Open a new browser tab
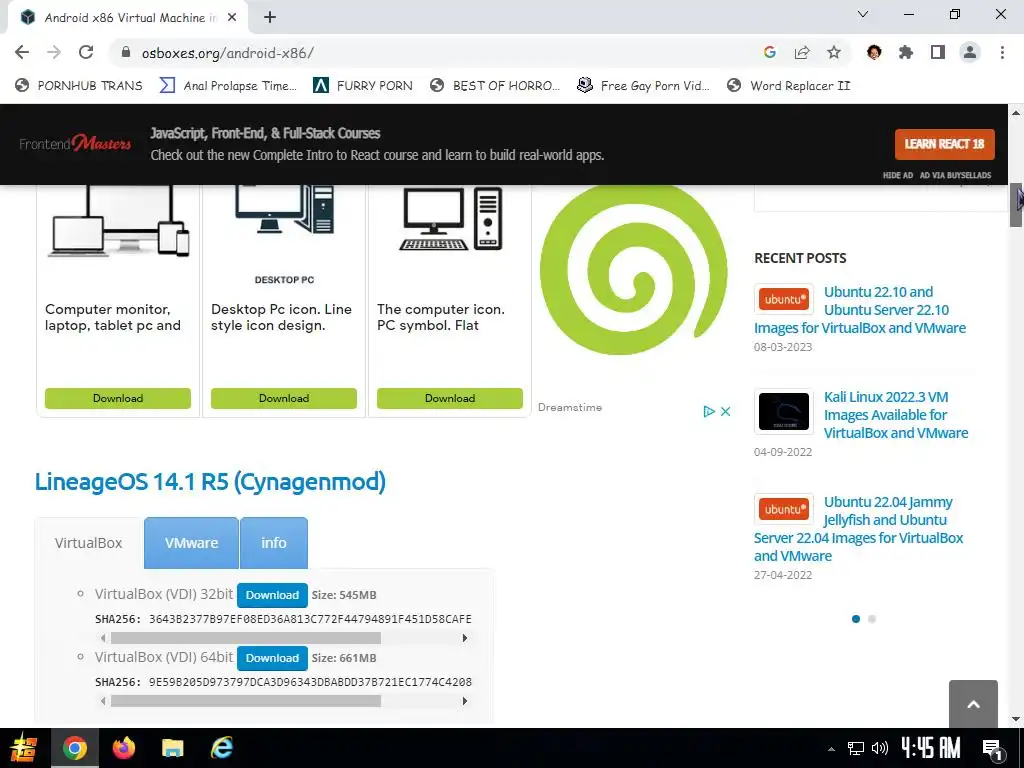 pos(270,18)
